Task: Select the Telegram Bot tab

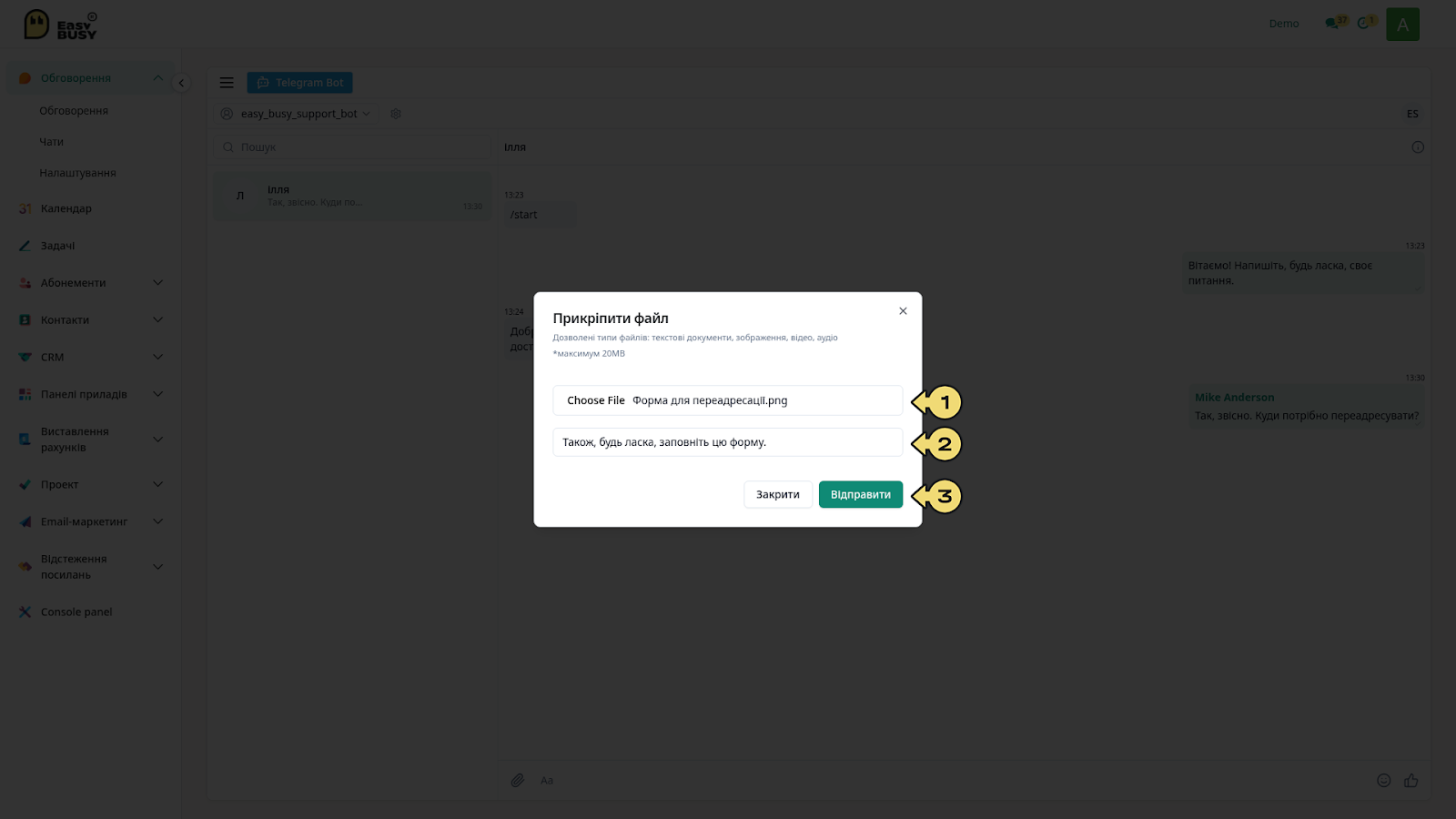Action: tap(299, 83)
